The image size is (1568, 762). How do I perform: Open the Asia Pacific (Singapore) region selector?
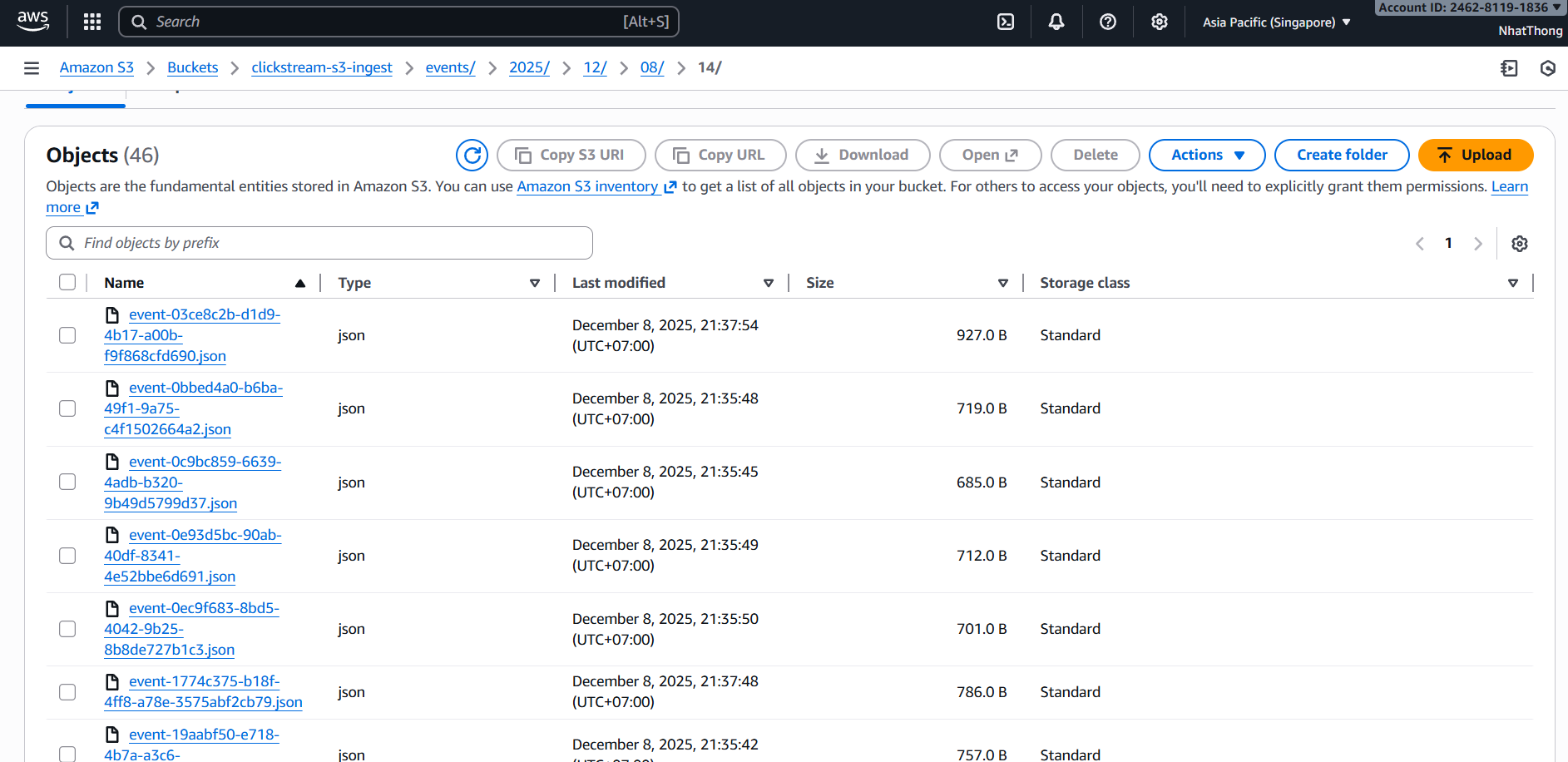pos(1276,22)
